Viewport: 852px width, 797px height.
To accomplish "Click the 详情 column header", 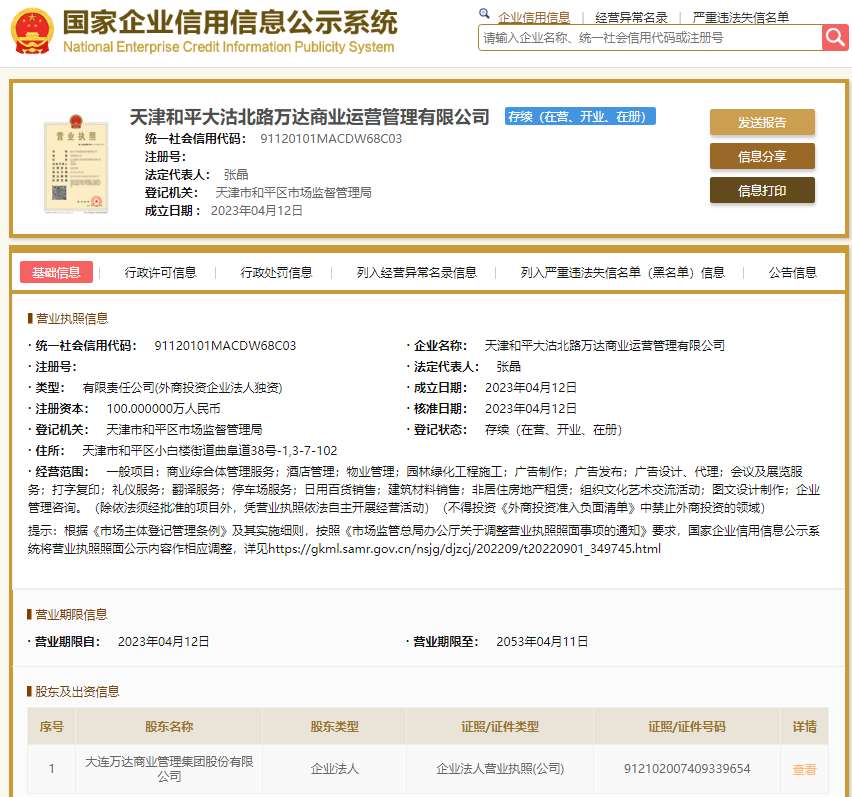I will point(804,726).
